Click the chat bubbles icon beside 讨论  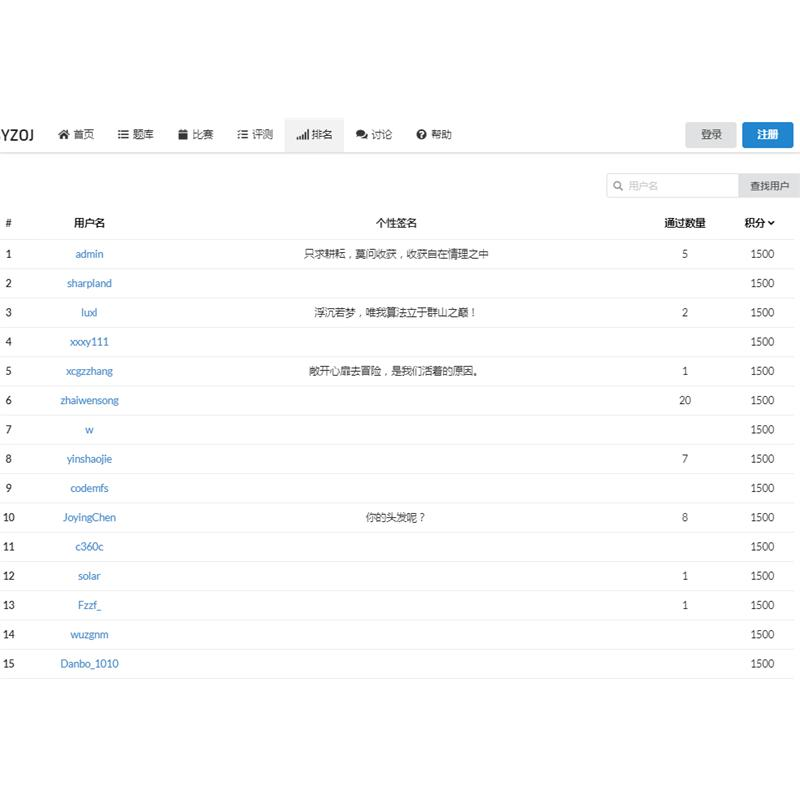[362, 135]
